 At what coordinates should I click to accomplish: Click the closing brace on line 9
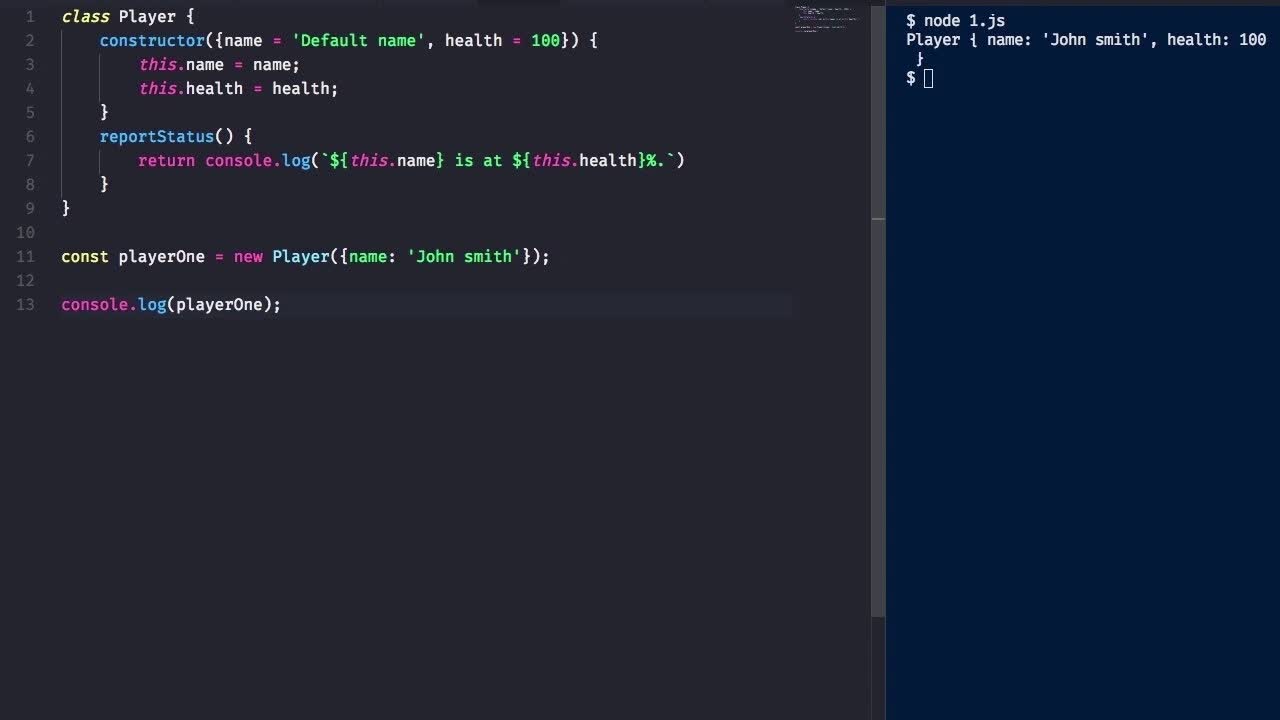pos(66,208)
